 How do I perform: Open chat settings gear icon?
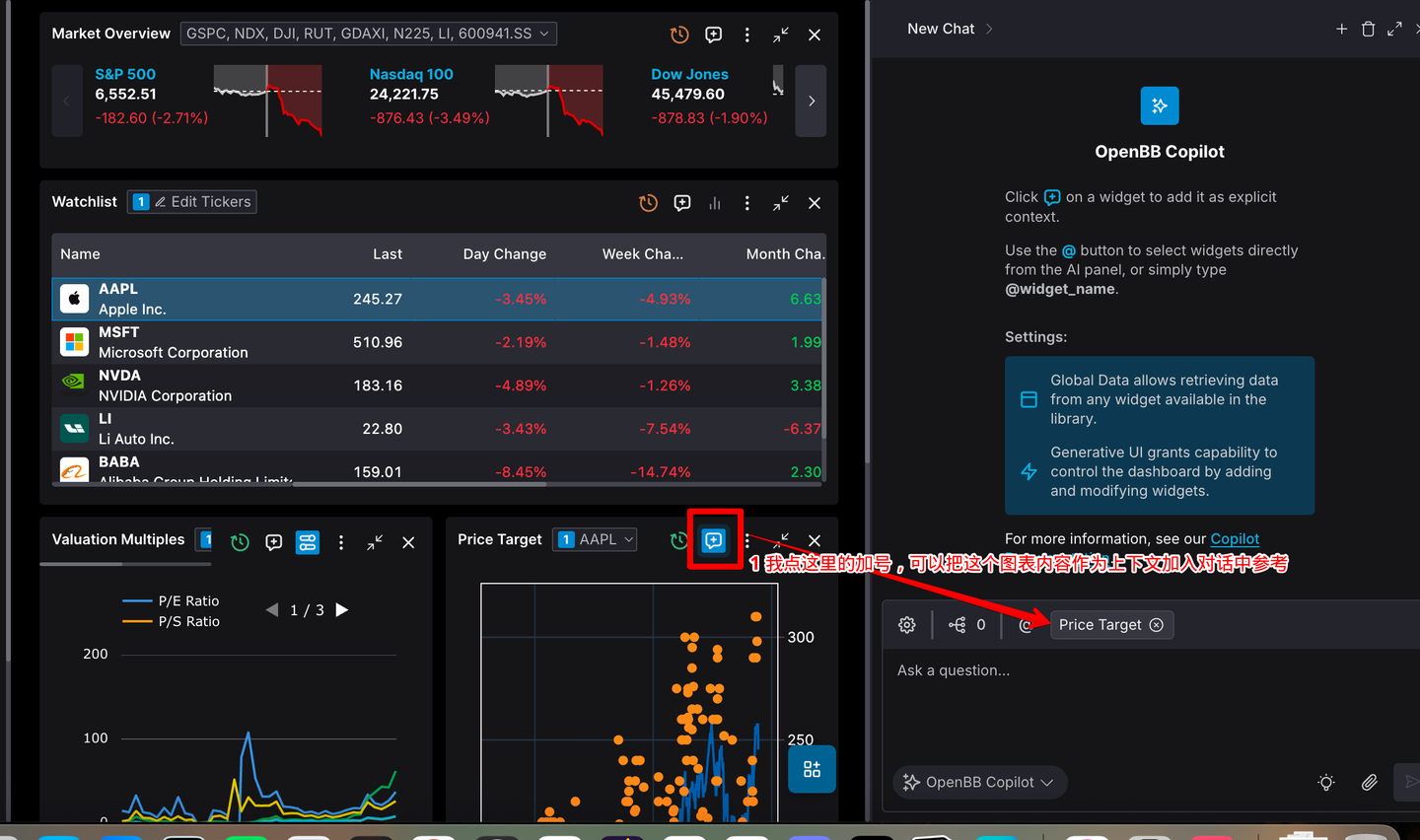coord(907,625)
